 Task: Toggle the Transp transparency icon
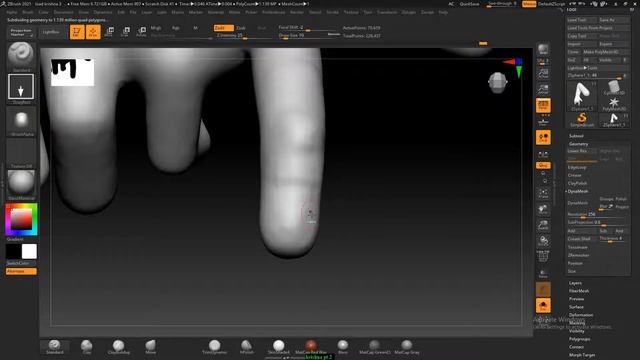[543, 273]
